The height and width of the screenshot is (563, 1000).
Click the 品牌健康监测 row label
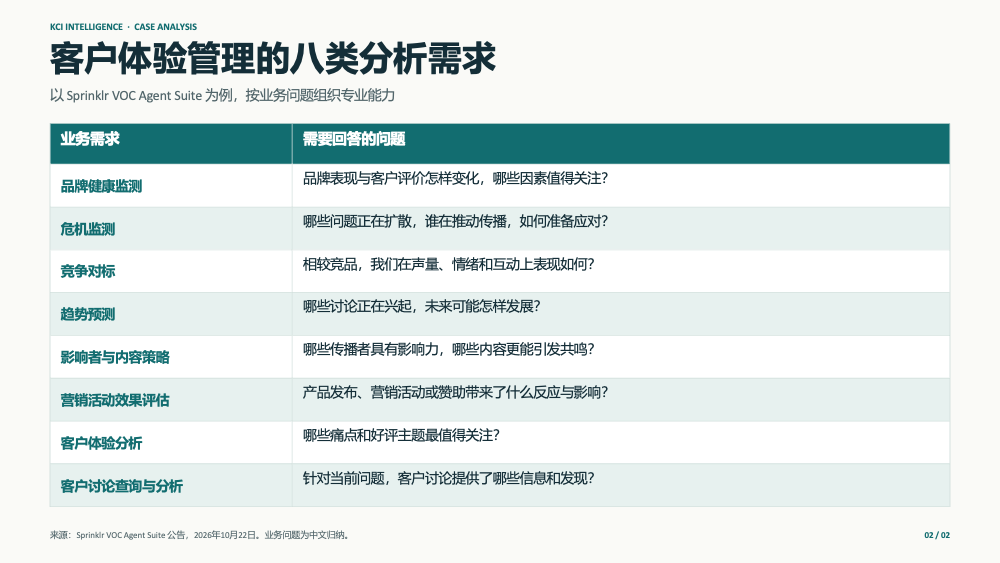101,186
